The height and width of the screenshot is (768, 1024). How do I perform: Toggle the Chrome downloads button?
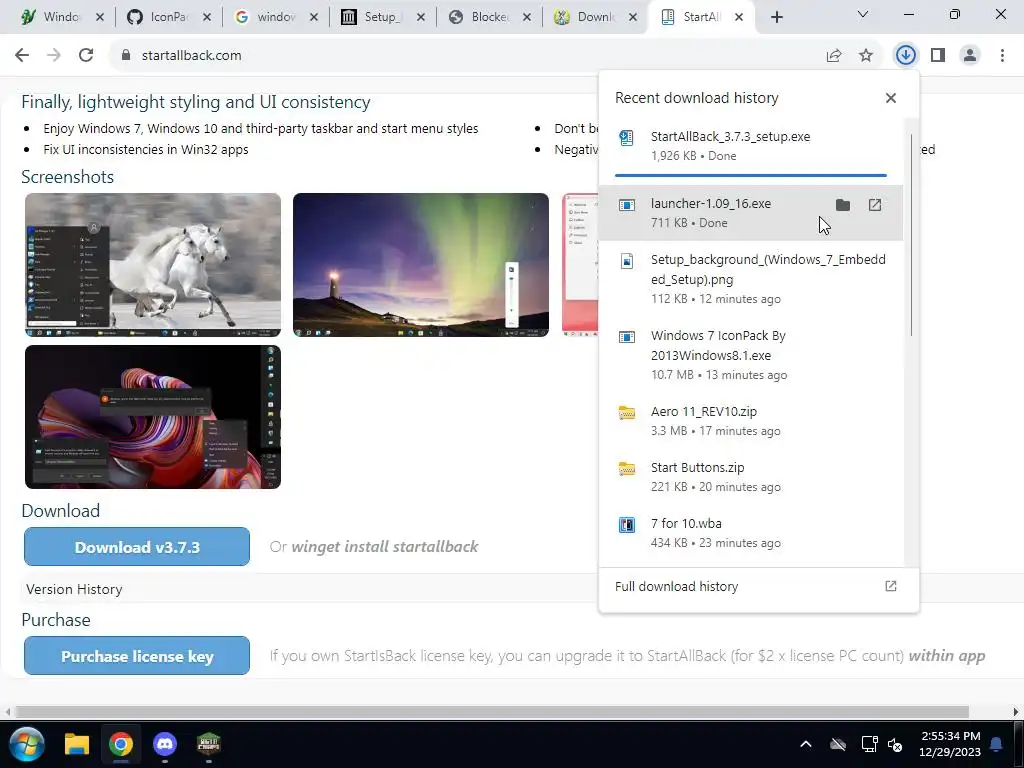[x=906, y=56]
